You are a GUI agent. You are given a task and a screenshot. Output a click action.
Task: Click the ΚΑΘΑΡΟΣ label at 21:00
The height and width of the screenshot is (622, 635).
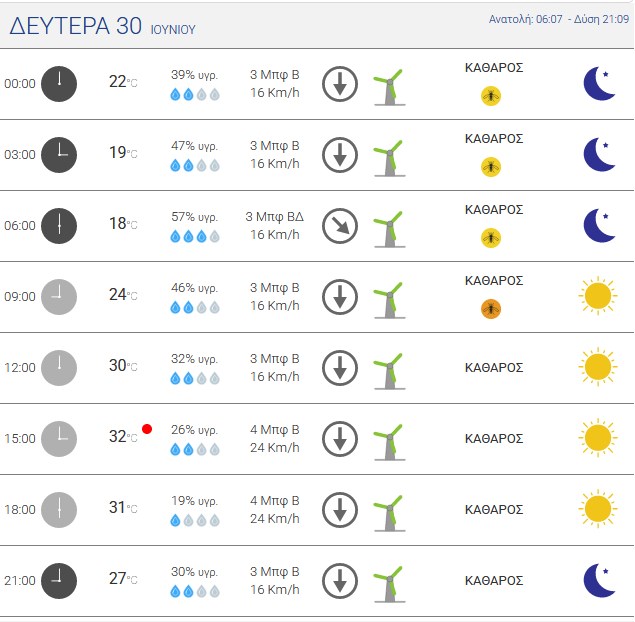494,580
